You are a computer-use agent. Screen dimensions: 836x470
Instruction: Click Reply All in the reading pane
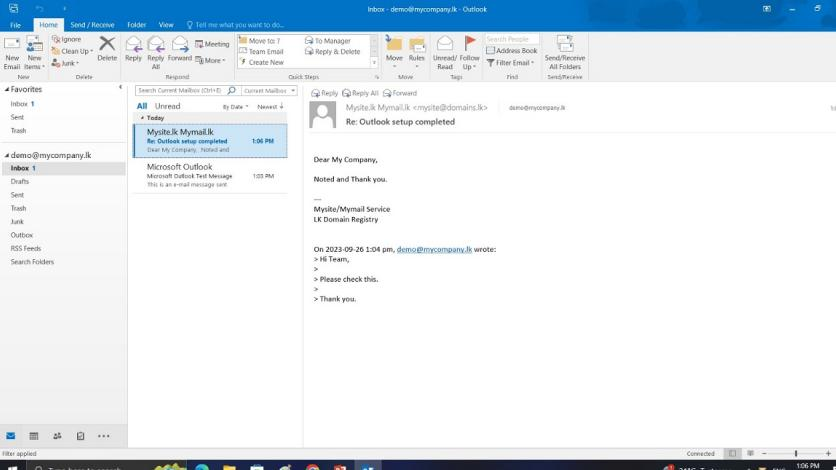tap(360, 93)
